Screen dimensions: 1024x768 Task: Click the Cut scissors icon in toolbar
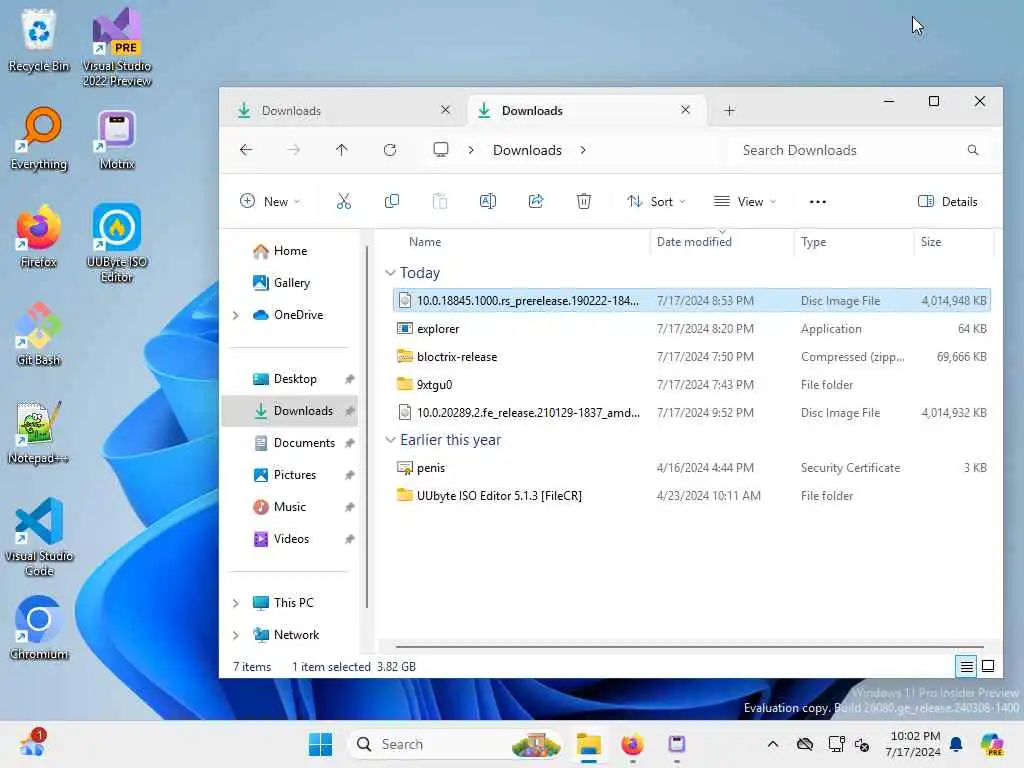(x=344, y=201)
